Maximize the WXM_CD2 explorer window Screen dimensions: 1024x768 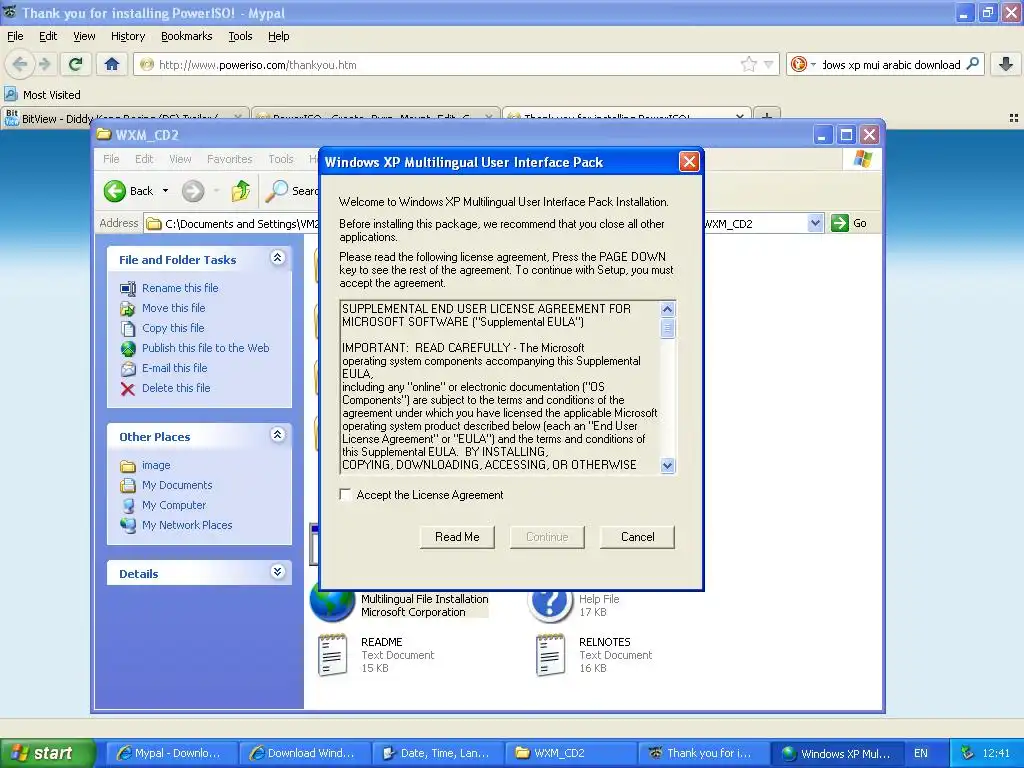[846, 135]
